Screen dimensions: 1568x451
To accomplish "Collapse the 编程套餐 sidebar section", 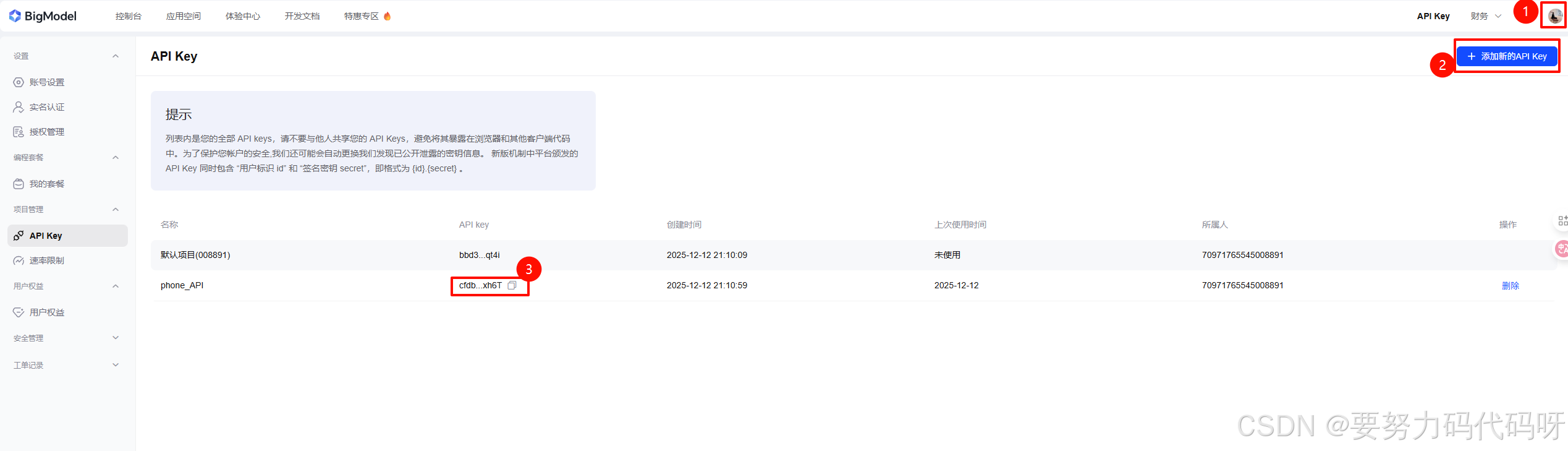I will click(116, 158).
